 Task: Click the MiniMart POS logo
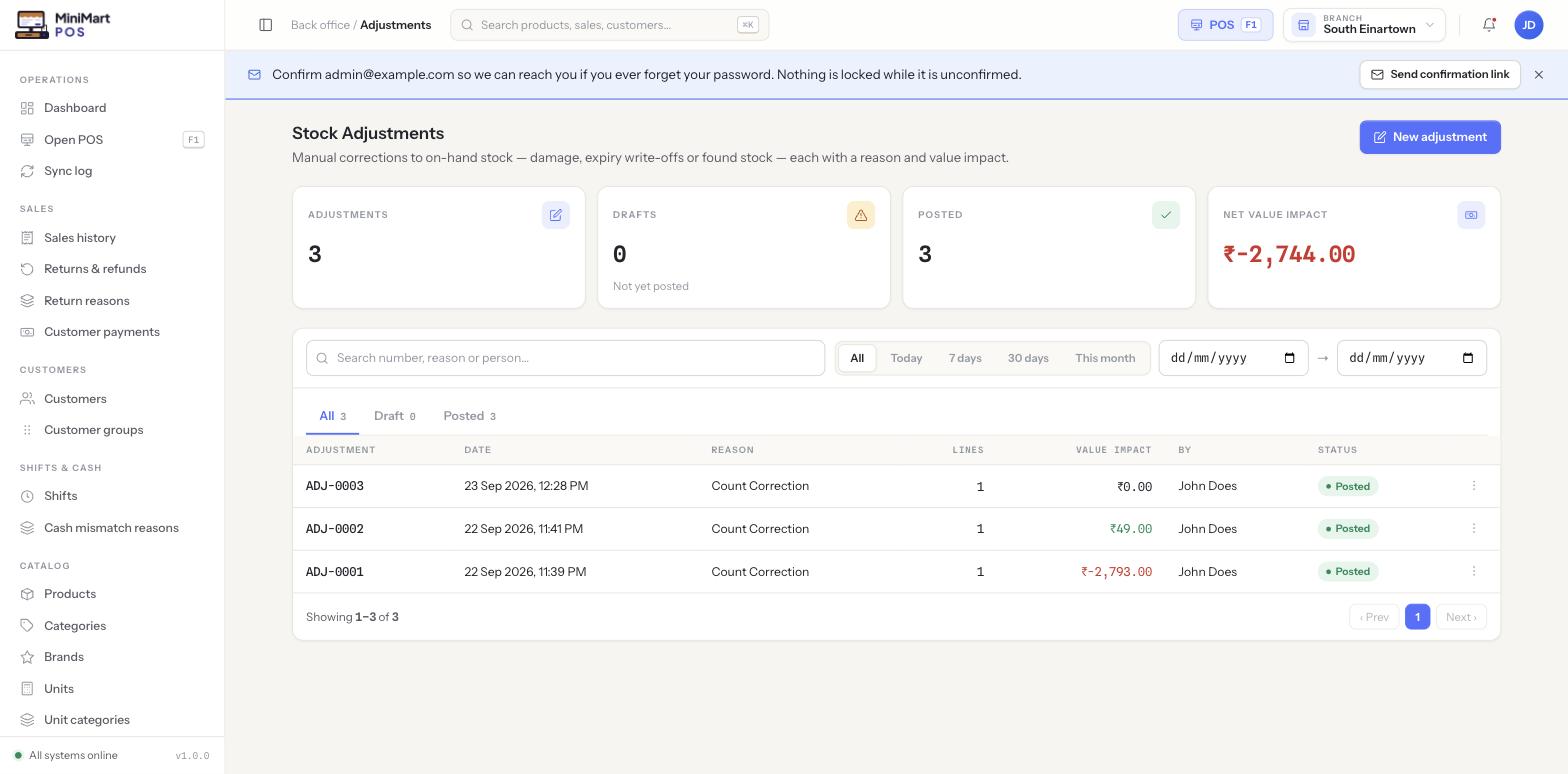63,25
